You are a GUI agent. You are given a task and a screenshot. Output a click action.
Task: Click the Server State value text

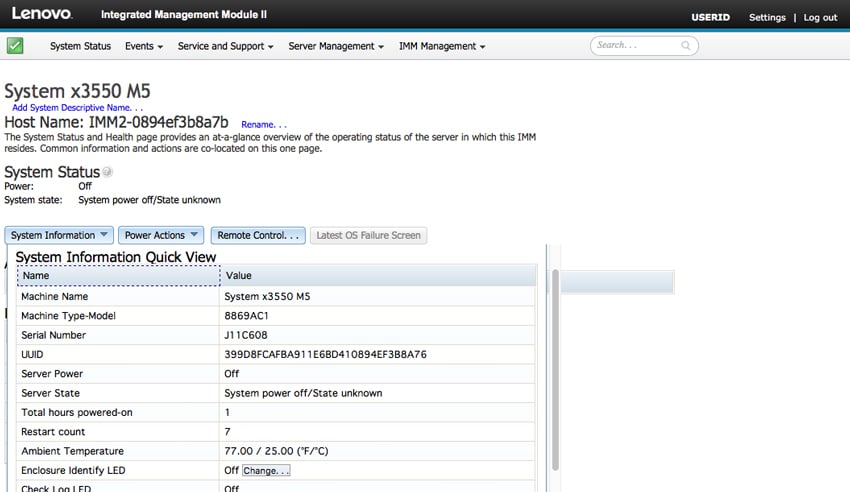[x=303, y=393]
